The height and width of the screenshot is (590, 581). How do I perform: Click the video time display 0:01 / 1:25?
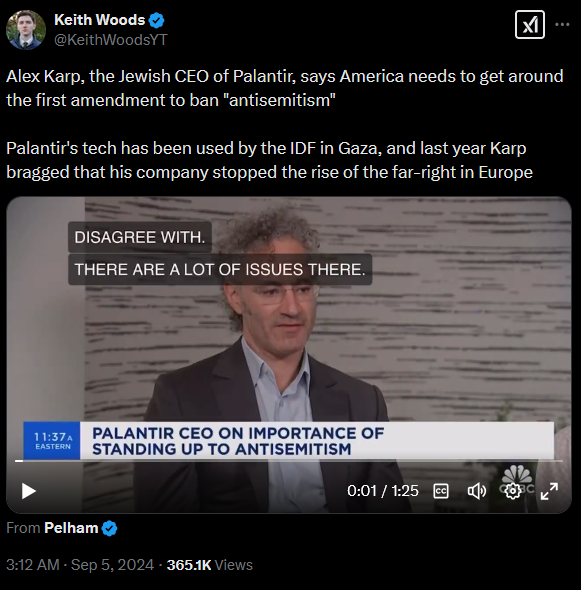pyautogui.click(x=383, y=491)
